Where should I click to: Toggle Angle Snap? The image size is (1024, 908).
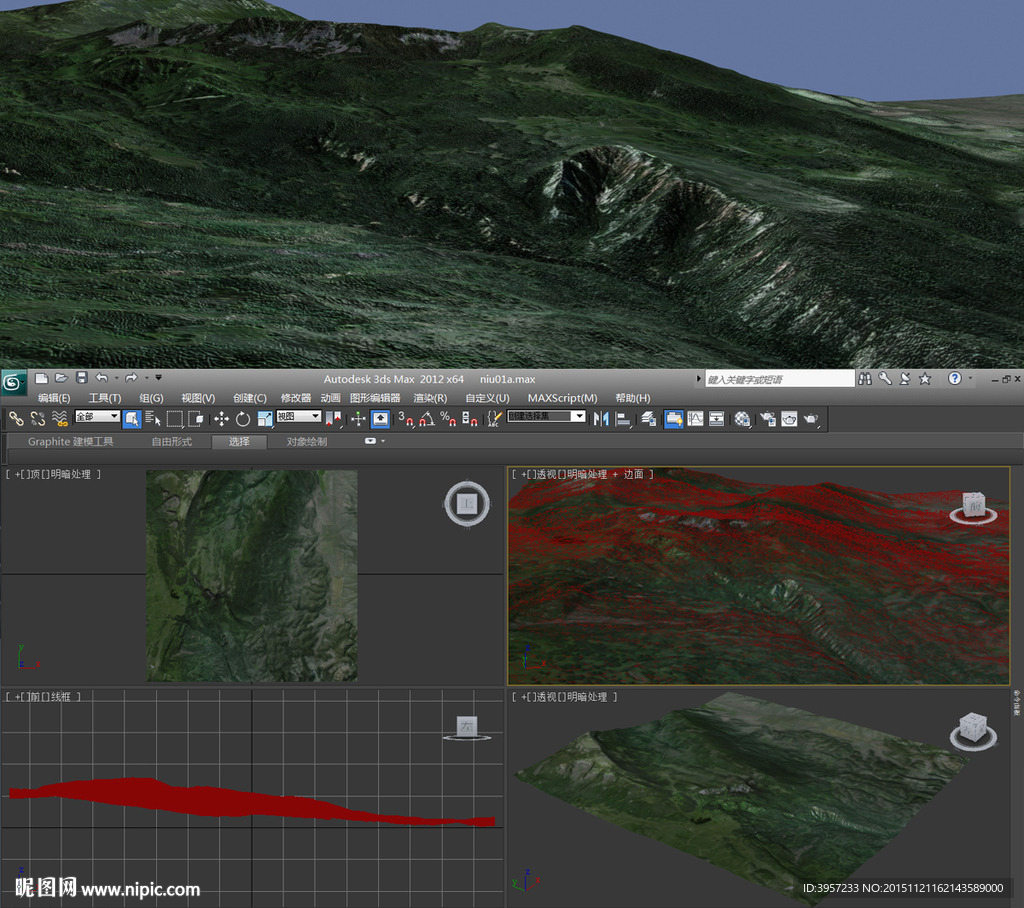(x=427, y=419)
